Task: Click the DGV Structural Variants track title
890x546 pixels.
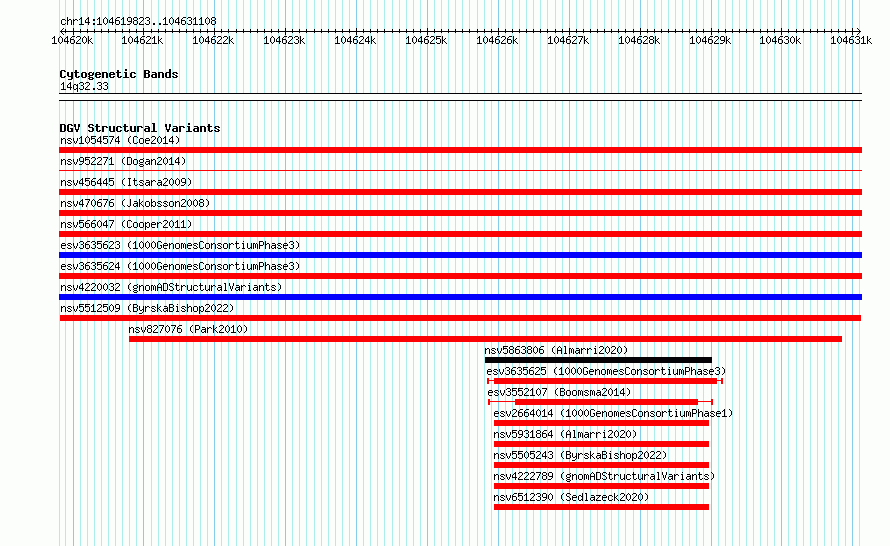Action: [x=140, y=128]
